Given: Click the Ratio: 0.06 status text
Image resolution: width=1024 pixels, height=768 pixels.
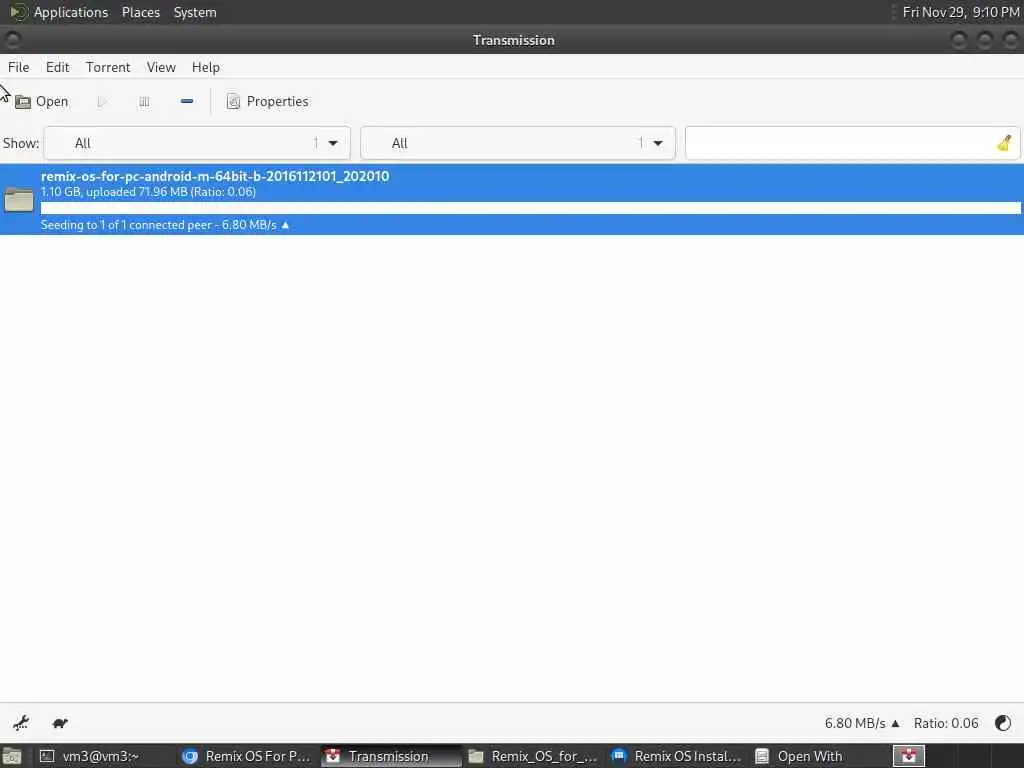Looking at the screenshot, I should tap(946, 724).
